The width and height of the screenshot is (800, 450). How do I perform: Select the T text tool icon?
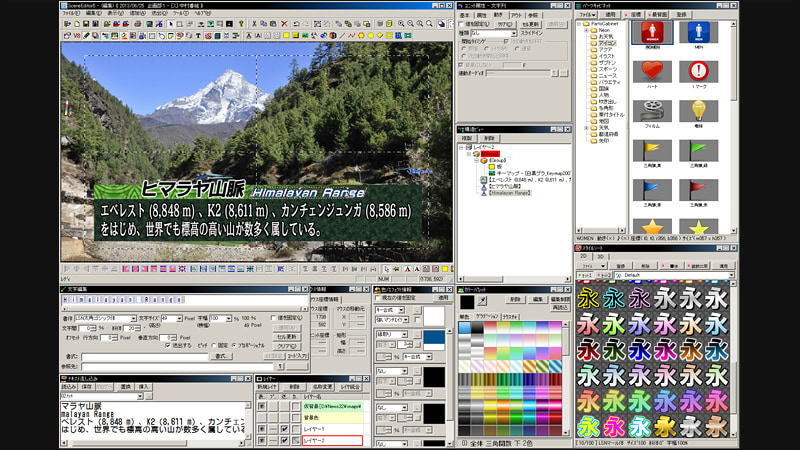pos(198,36)
